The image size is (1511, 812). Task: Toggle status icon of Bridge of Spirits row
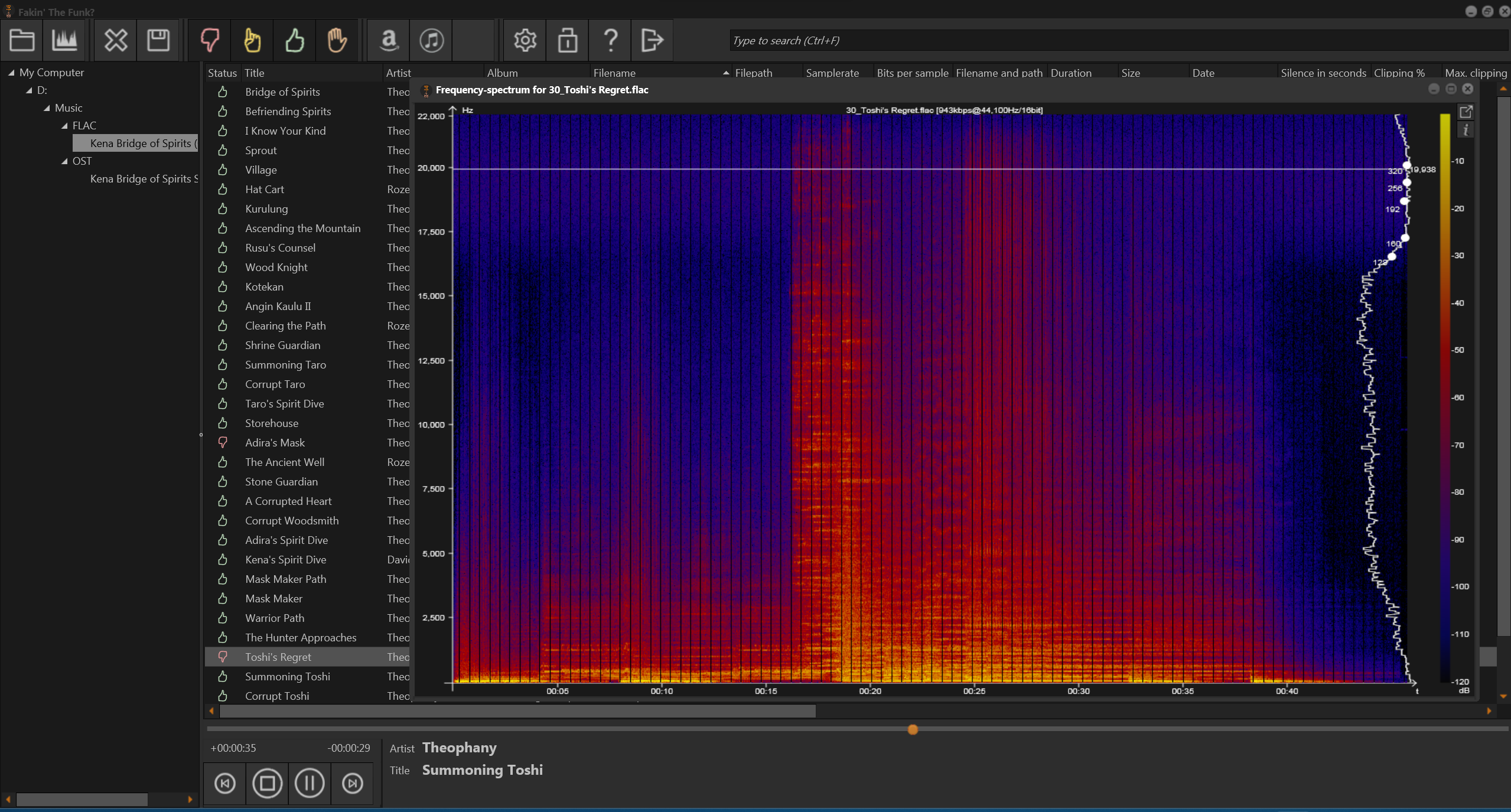[x=223, y=92]
